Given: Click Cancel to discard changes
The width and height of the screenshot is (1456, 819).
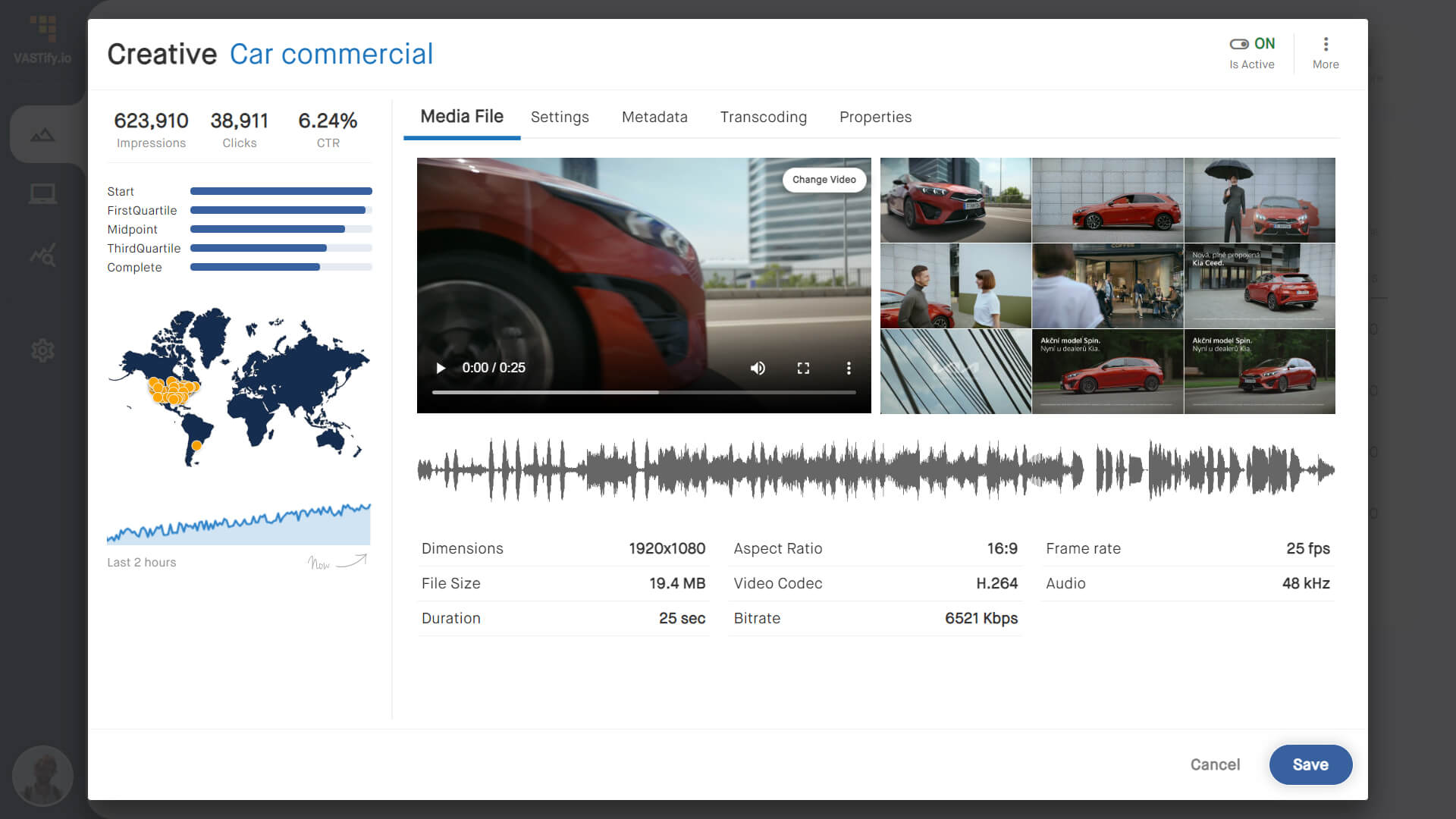Looking at the screenshot, I should pos(1215,764).
